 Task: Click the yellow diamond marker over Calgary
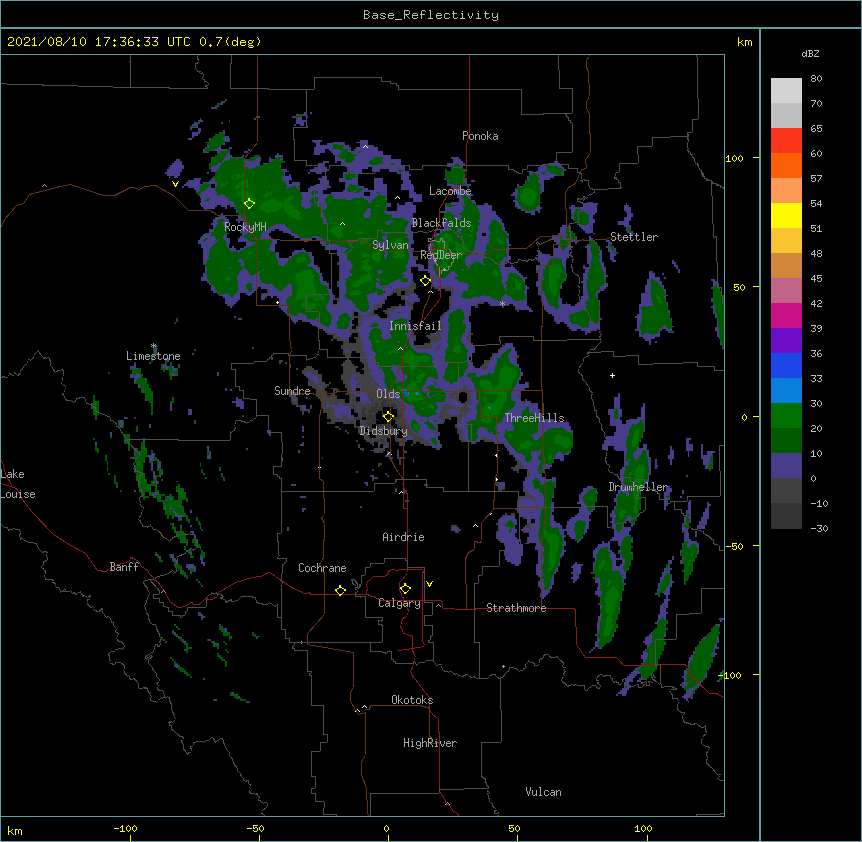[405, 589]
